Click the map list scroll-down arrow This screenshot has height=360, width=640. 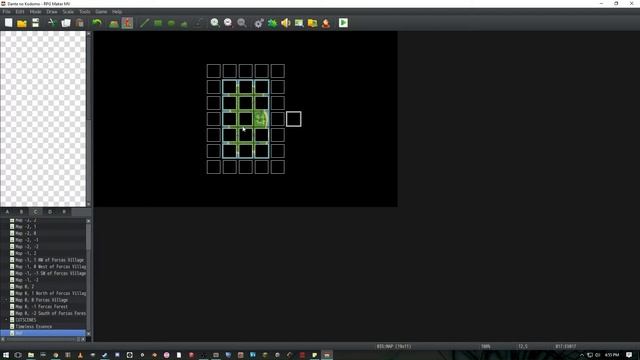coord(89,333)
